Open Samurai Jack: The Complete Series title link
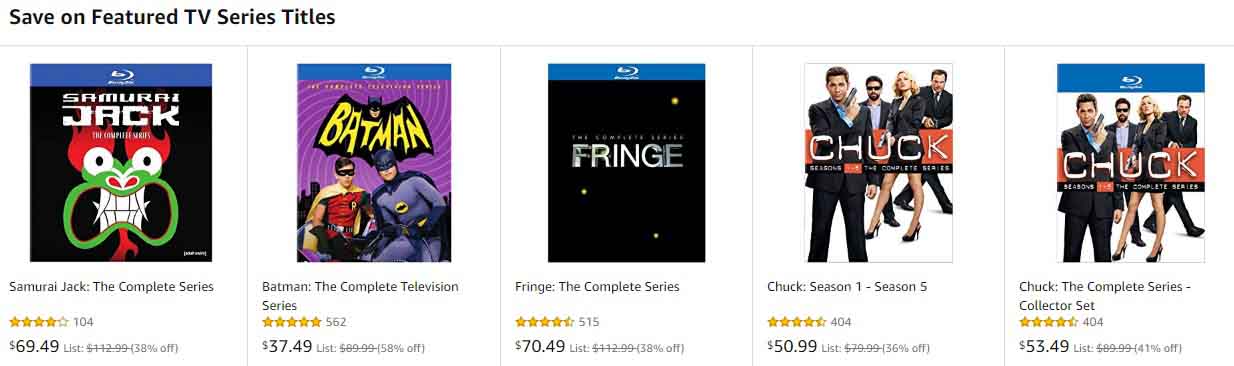 111,287
